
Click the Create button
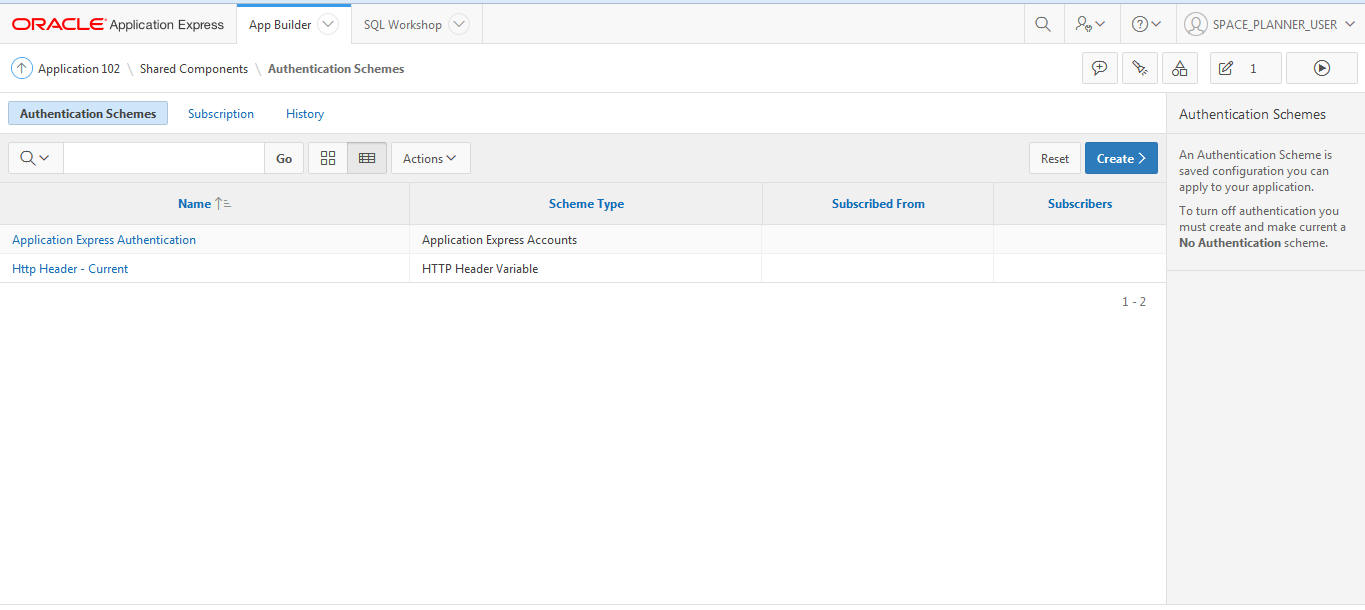point(1121,158)
